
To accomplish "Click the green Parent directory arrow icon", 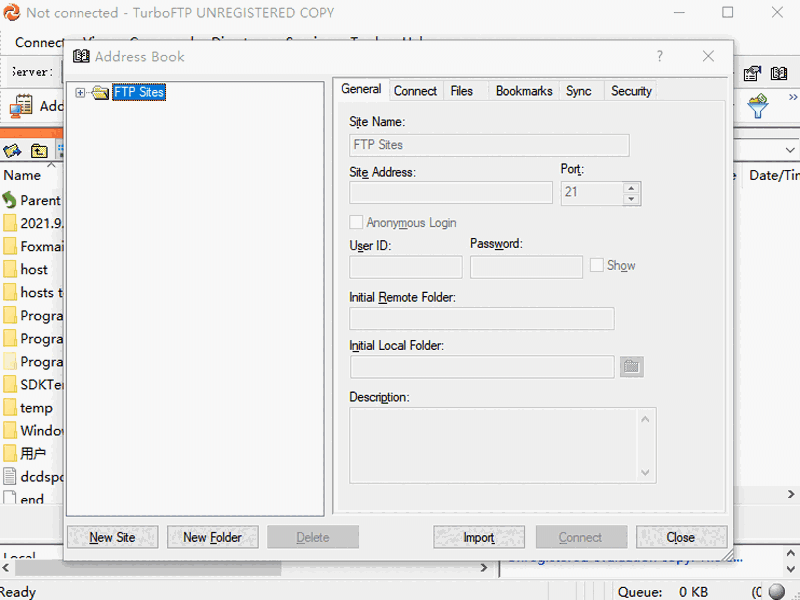I will pyautogui.click(x=10, y=201).
